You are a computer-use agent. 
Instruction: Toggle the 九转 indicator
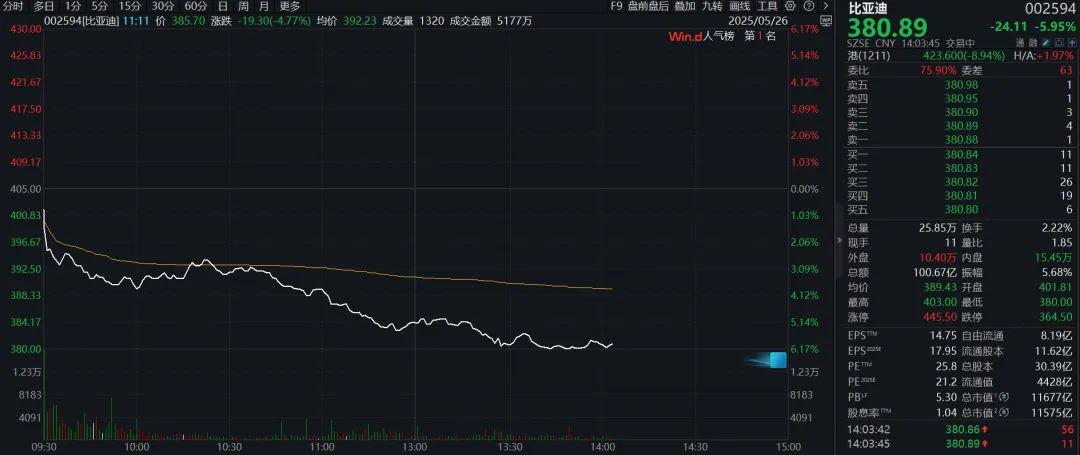(x=712, y=6)
